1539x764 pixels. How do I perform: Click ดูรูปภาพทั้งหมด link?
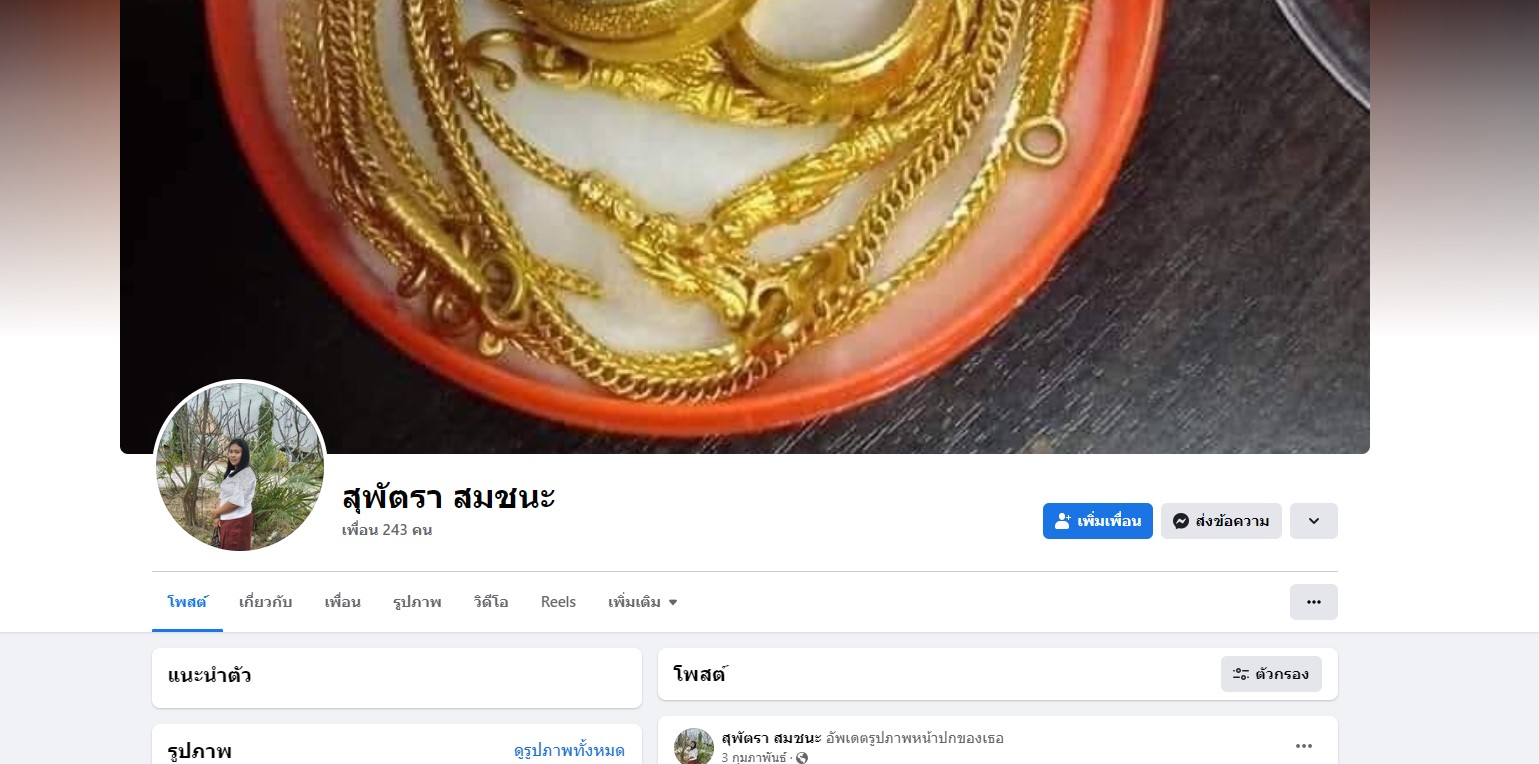(569, 751)
